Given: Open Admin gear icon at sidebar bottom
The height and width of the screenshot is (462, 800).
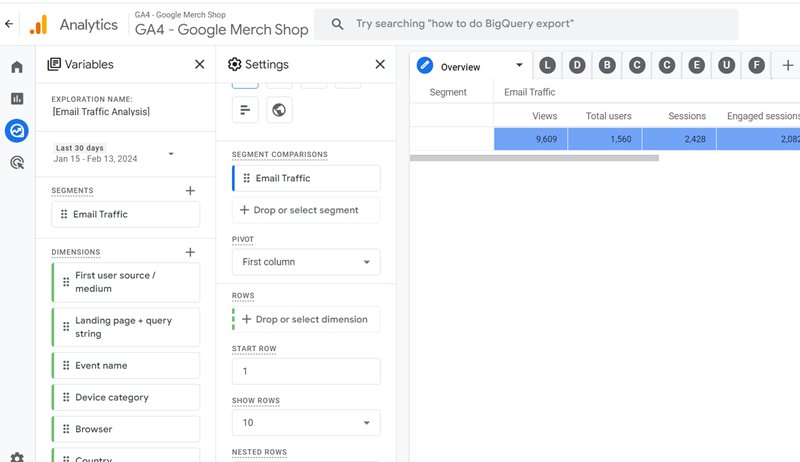Looking at the screenshot, I should click(17, 457).
